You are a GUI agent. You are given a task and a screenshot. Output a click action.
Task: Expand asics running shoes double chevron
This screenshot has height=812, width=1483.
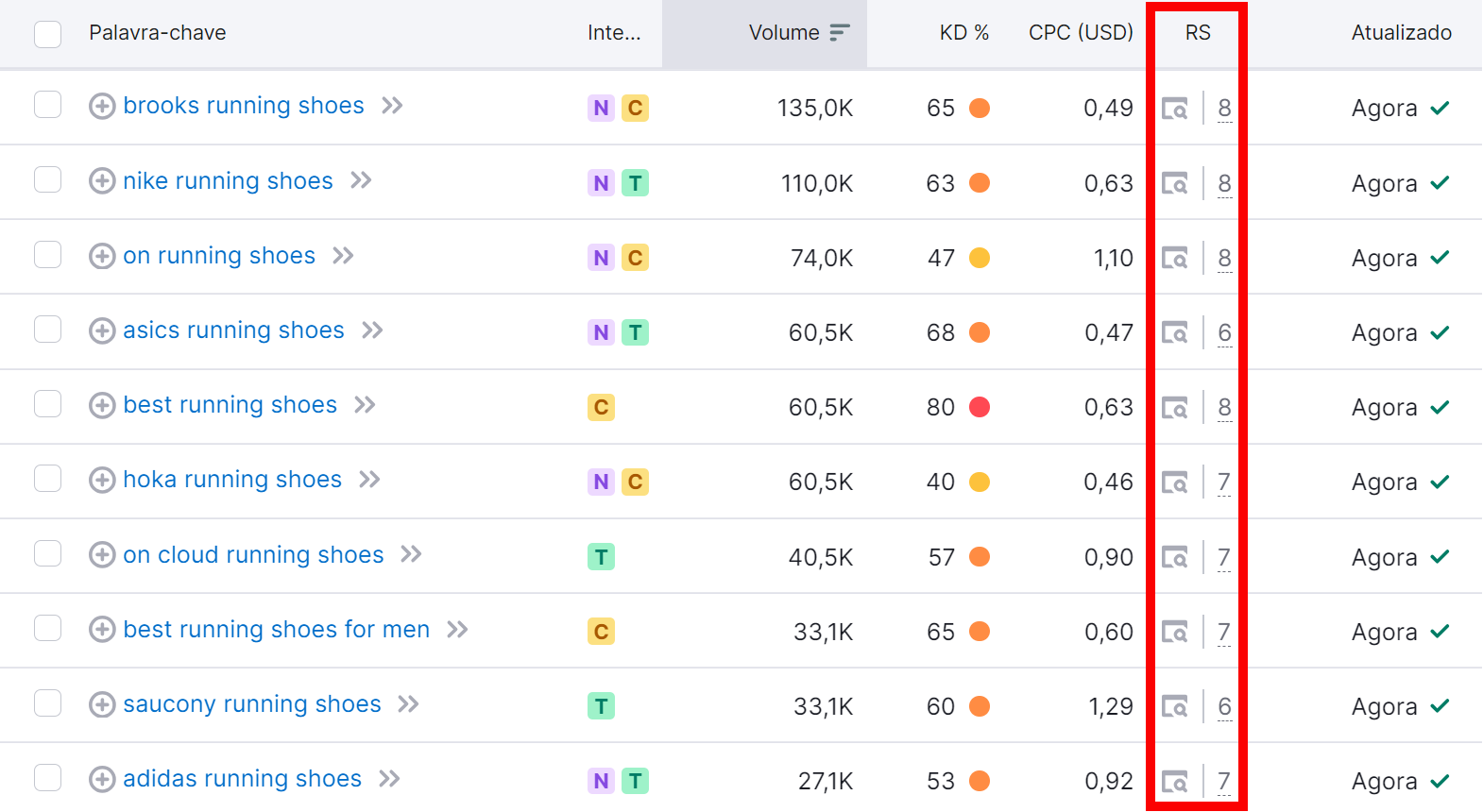[372, 330]
